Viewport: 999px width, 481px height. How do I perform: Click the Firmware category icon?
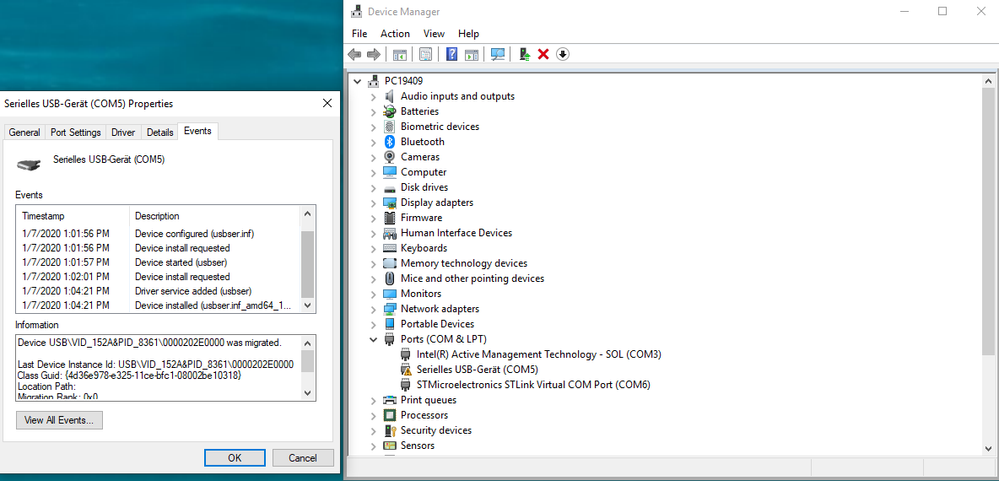[390, 218]
